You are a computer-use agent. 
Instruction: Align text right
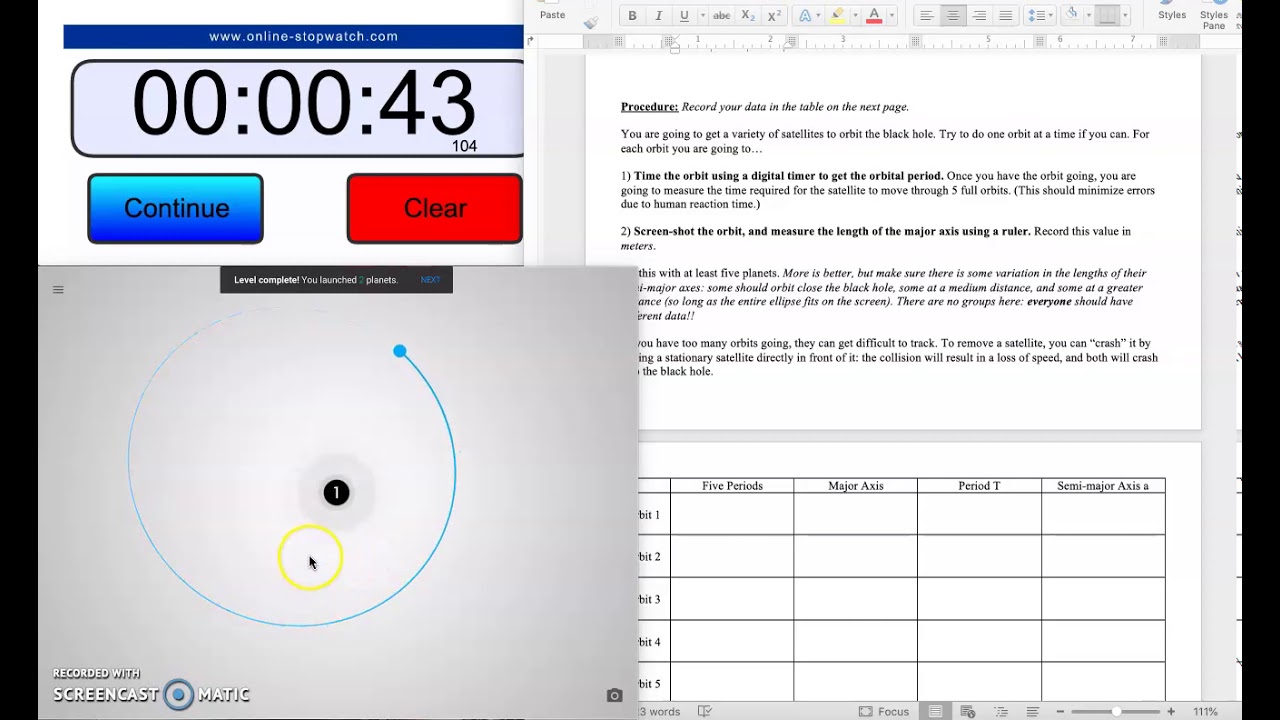(x=979, y=16)
